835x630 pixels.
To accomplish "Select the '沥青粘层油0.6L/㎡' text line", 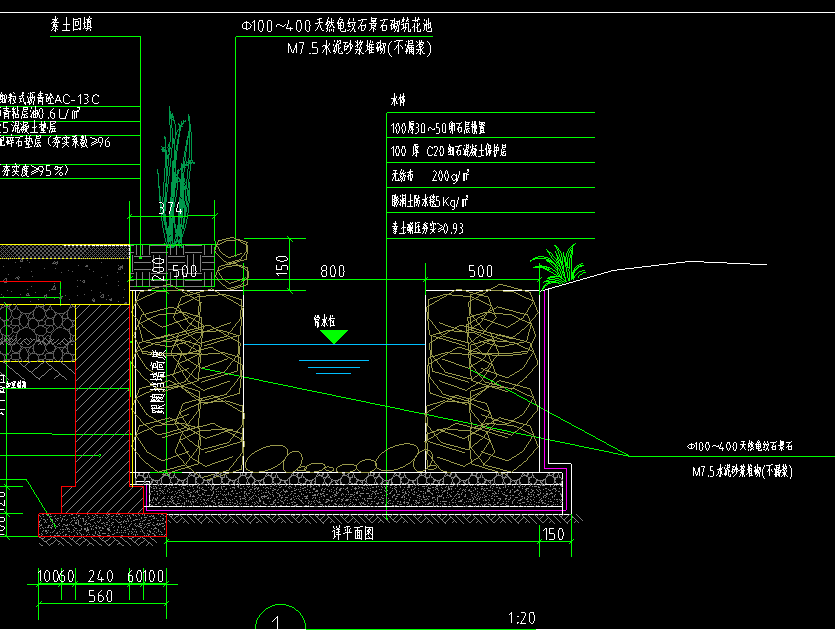I will coord(40,113).
